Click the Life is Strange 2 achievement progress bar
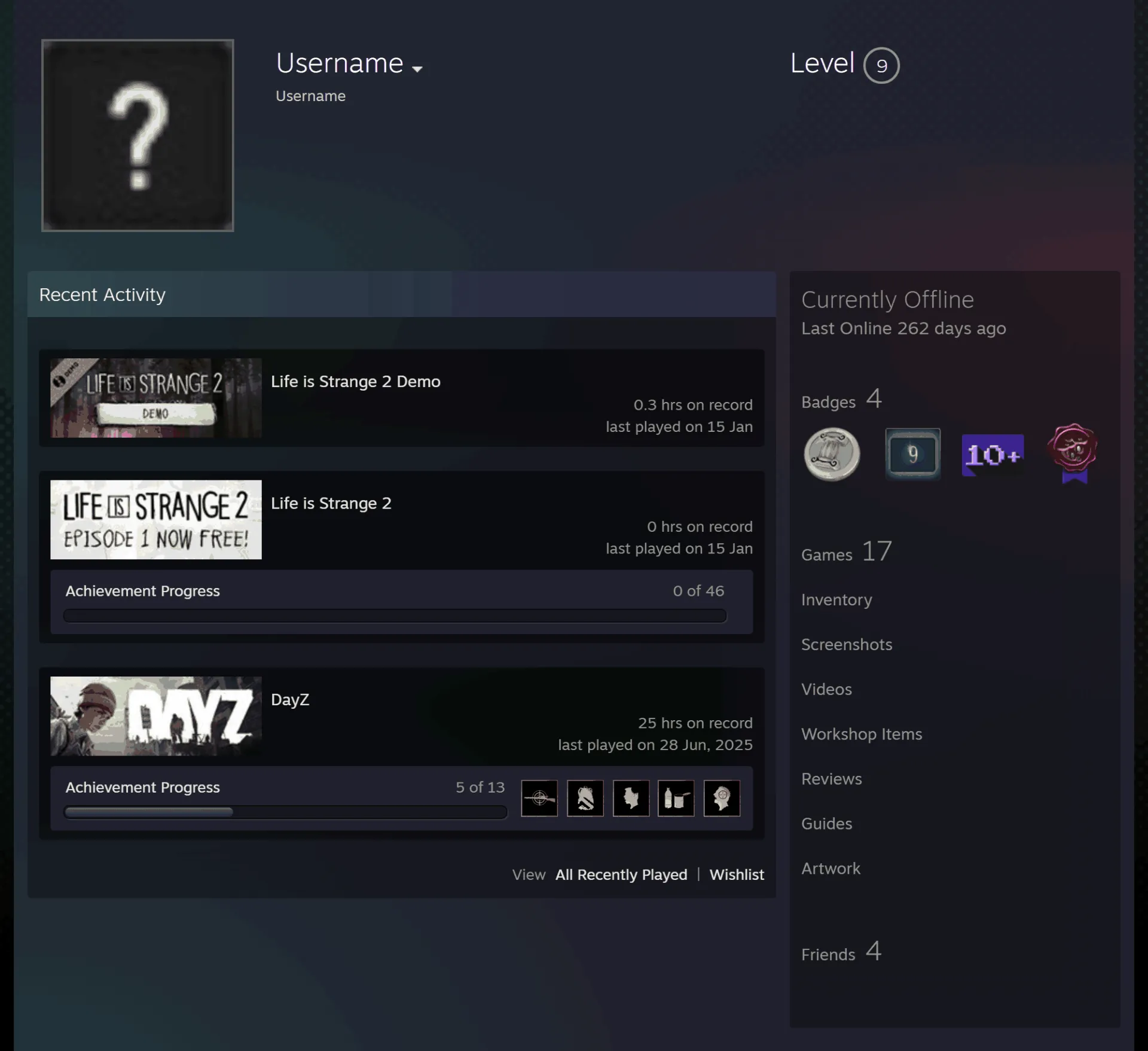This screenshot has height=1051, width=1148. (395, 616)
